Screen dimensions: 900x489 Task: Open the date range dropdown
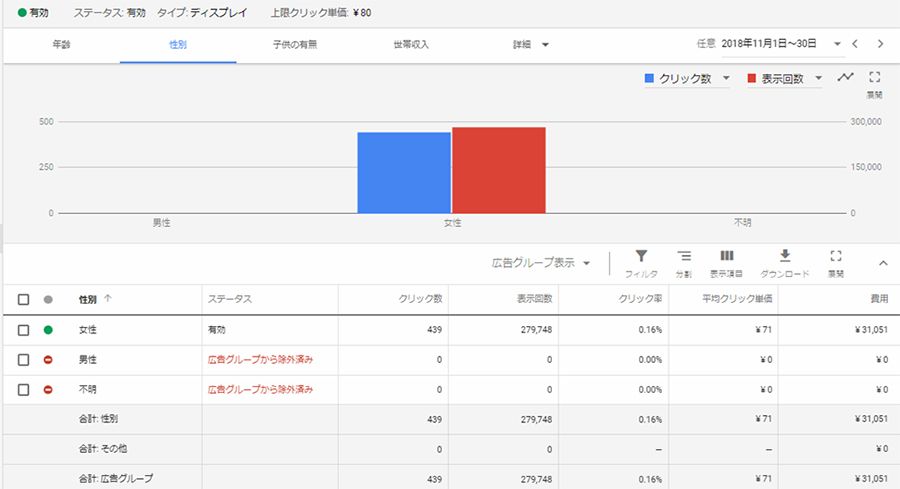coord(837,44)
